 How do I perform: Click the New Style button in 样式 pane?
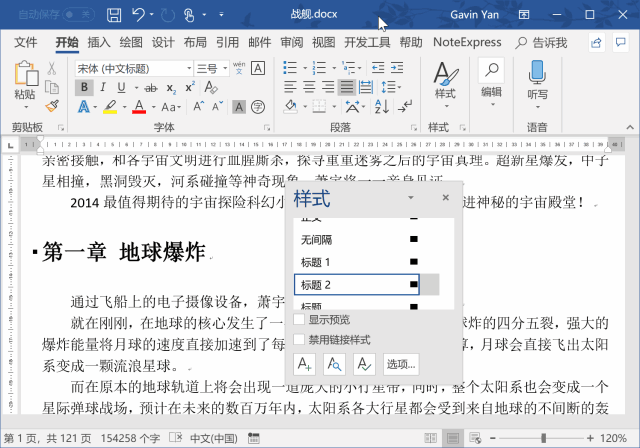coord(306,364)
